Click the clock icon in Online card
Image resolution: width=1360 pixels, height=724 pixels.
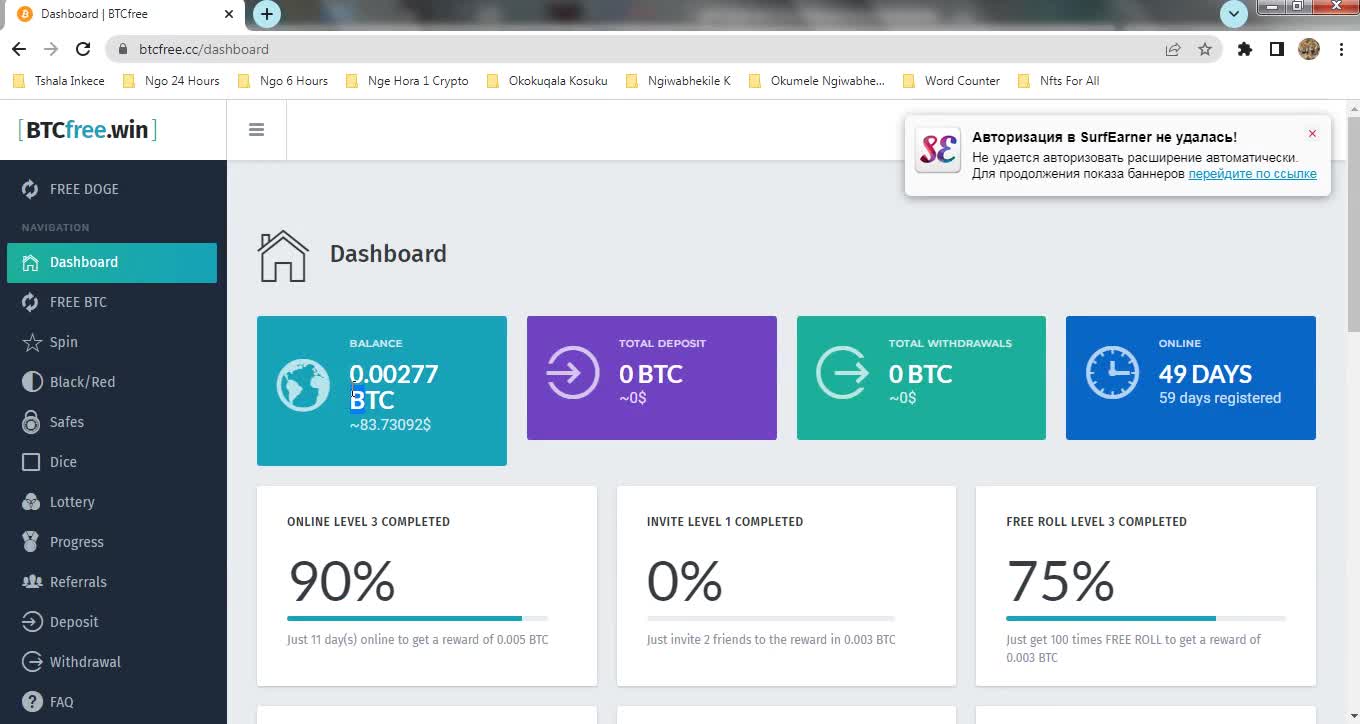[1112, 372]
